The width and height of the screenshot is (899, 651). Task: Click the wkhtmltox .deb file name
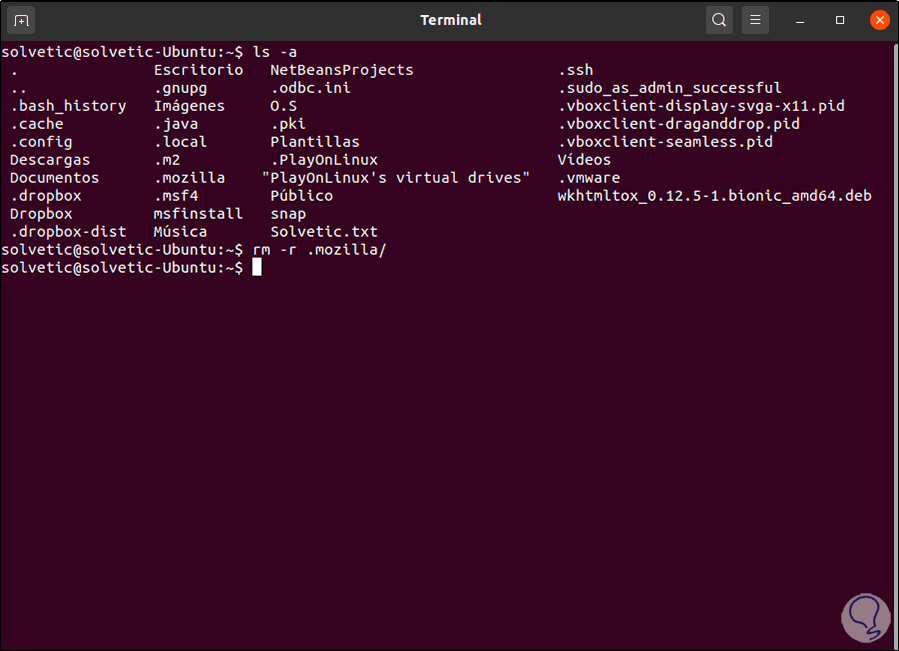click(714, 196)
